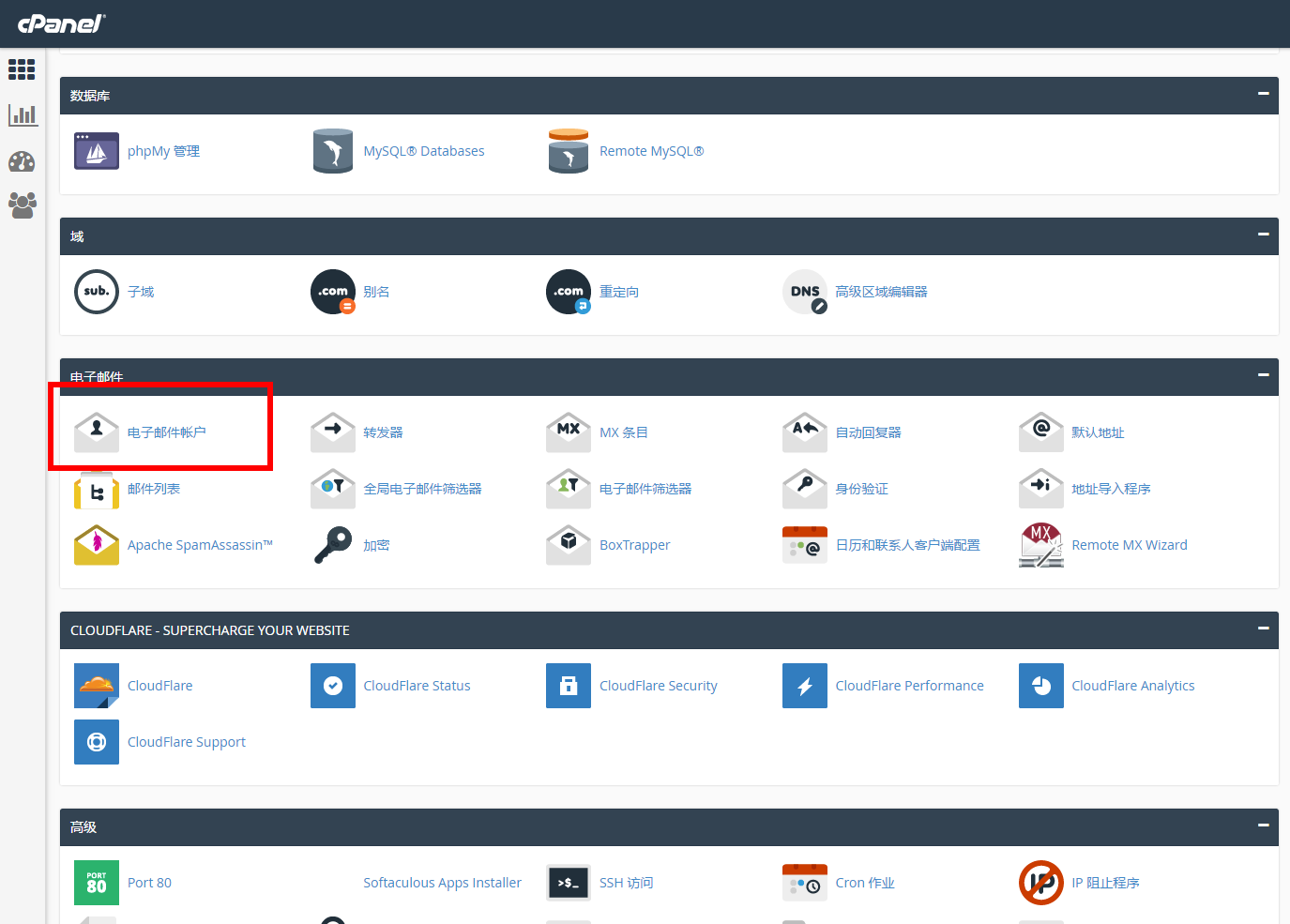Image resolution: width=1290 pixels, height=924 pixels.
Task: Click the 子域 link
Action: click(141, 292)
